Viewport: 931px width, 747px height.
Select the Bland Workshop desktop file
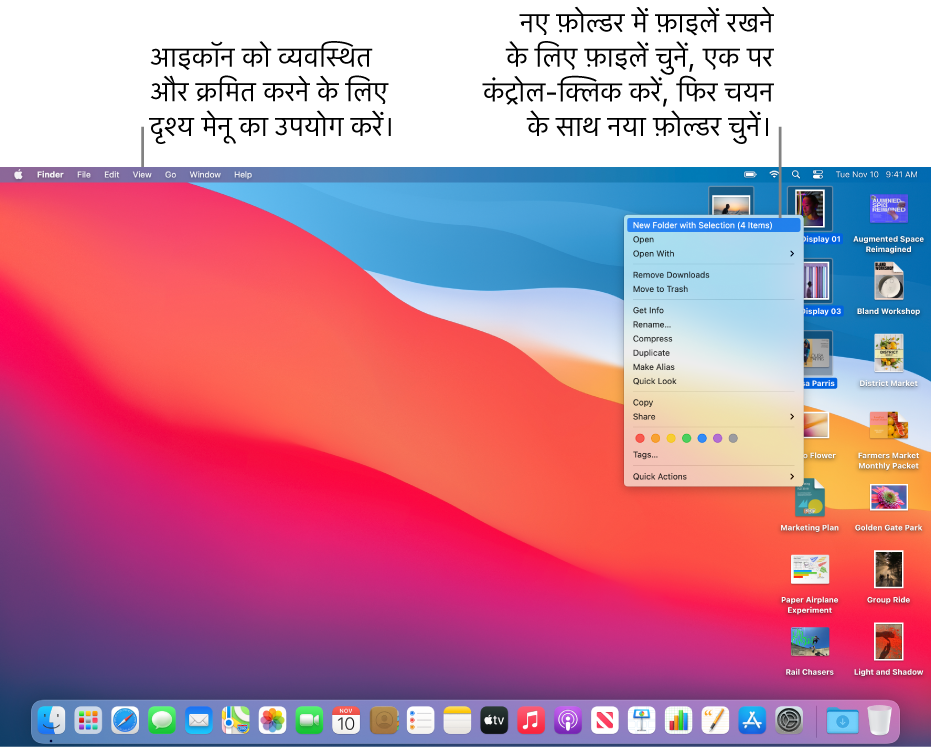[x=888, y=289]
